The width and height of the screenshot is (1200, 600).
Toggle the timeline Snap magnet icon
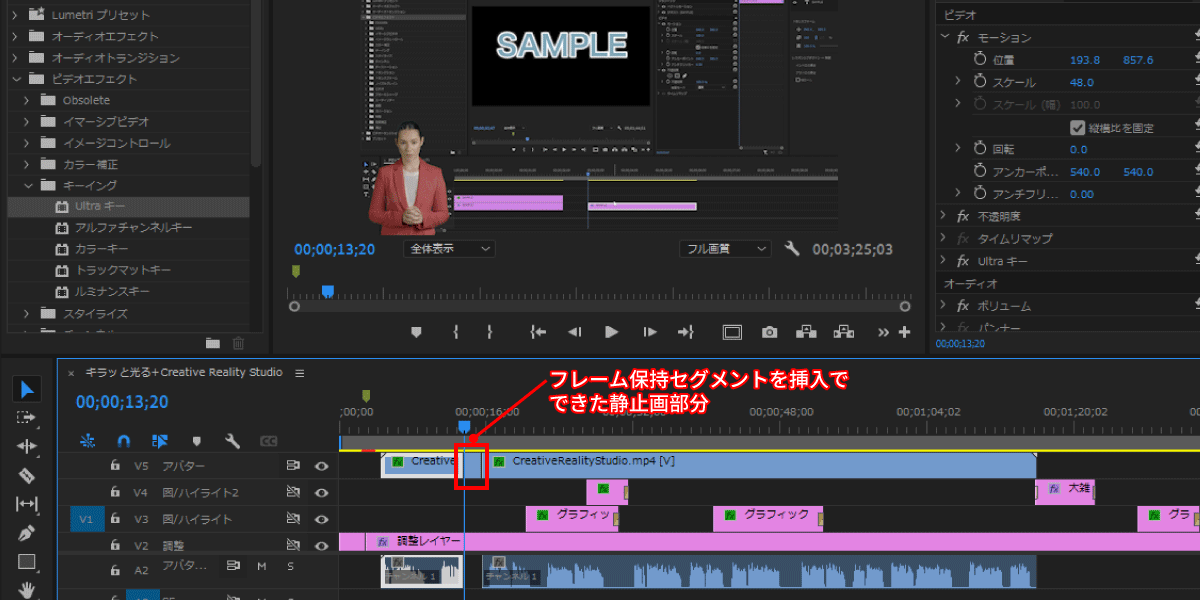tap(124, 440)
